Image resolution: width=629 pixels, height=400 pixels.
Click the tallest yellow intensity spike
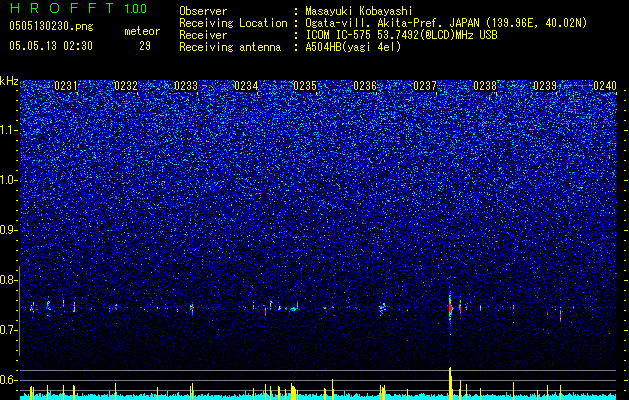[450, 383]
